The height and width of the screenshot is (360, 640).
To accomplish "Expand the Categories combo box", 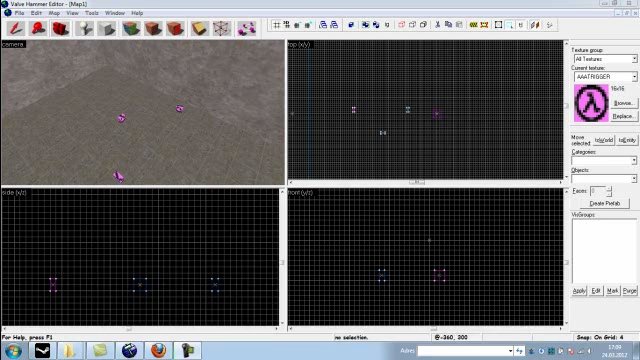I will tap(604, 160).
